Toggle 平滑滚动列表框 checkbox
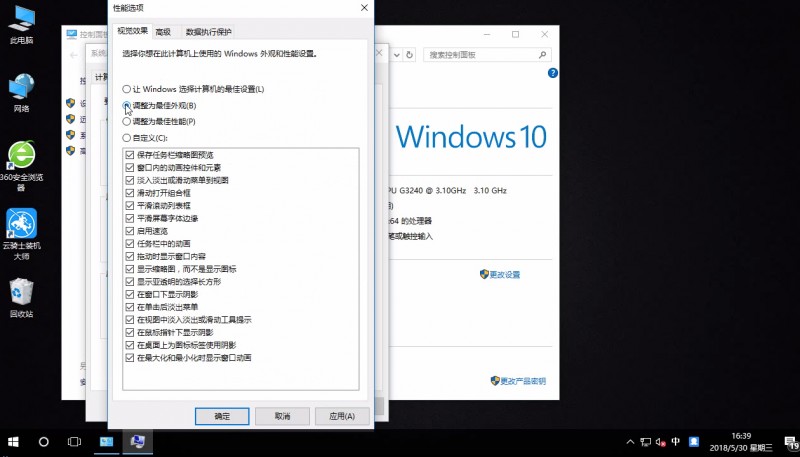 click(x=130, y=206)
